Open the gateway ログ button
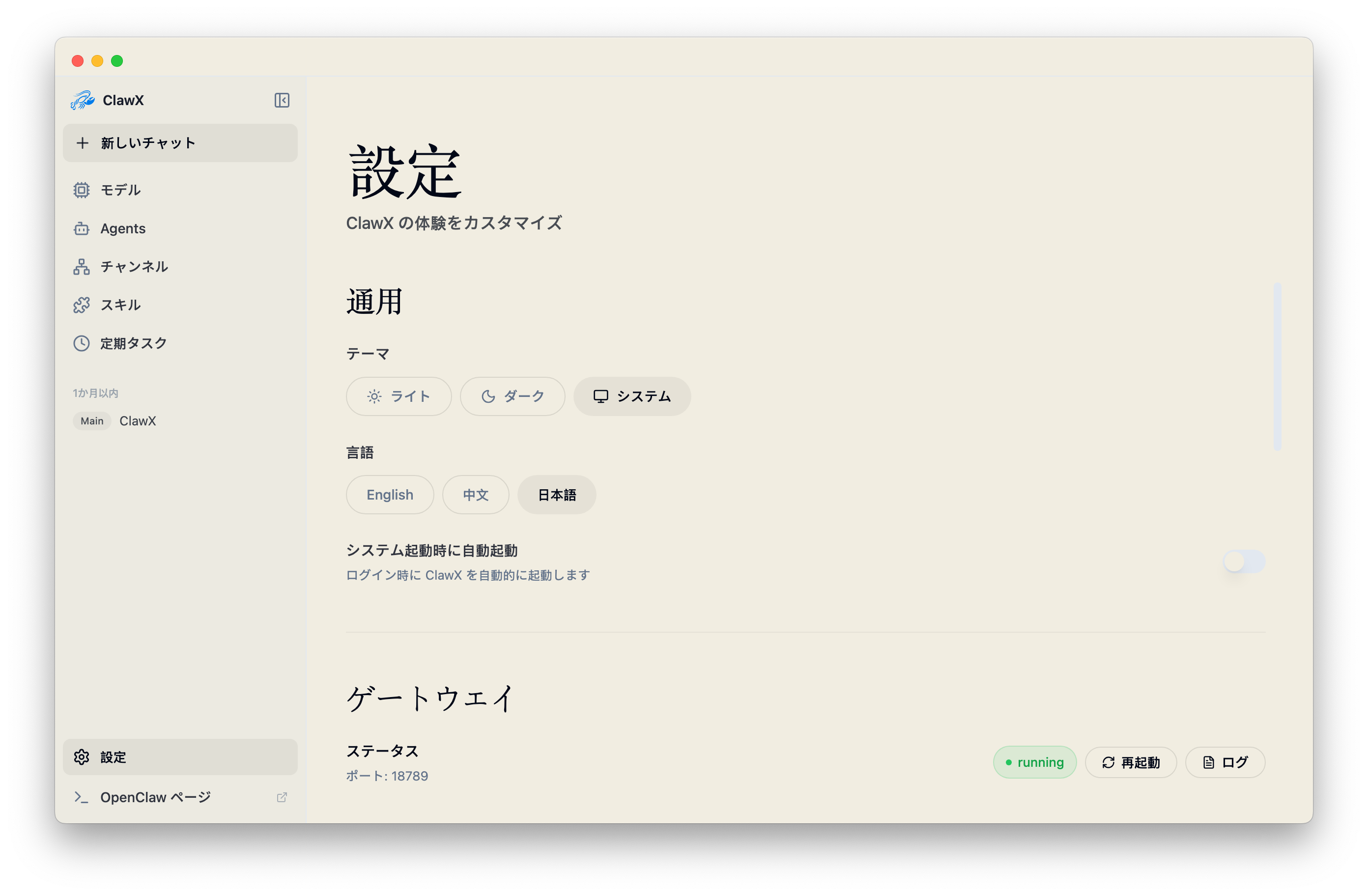 1225,762
